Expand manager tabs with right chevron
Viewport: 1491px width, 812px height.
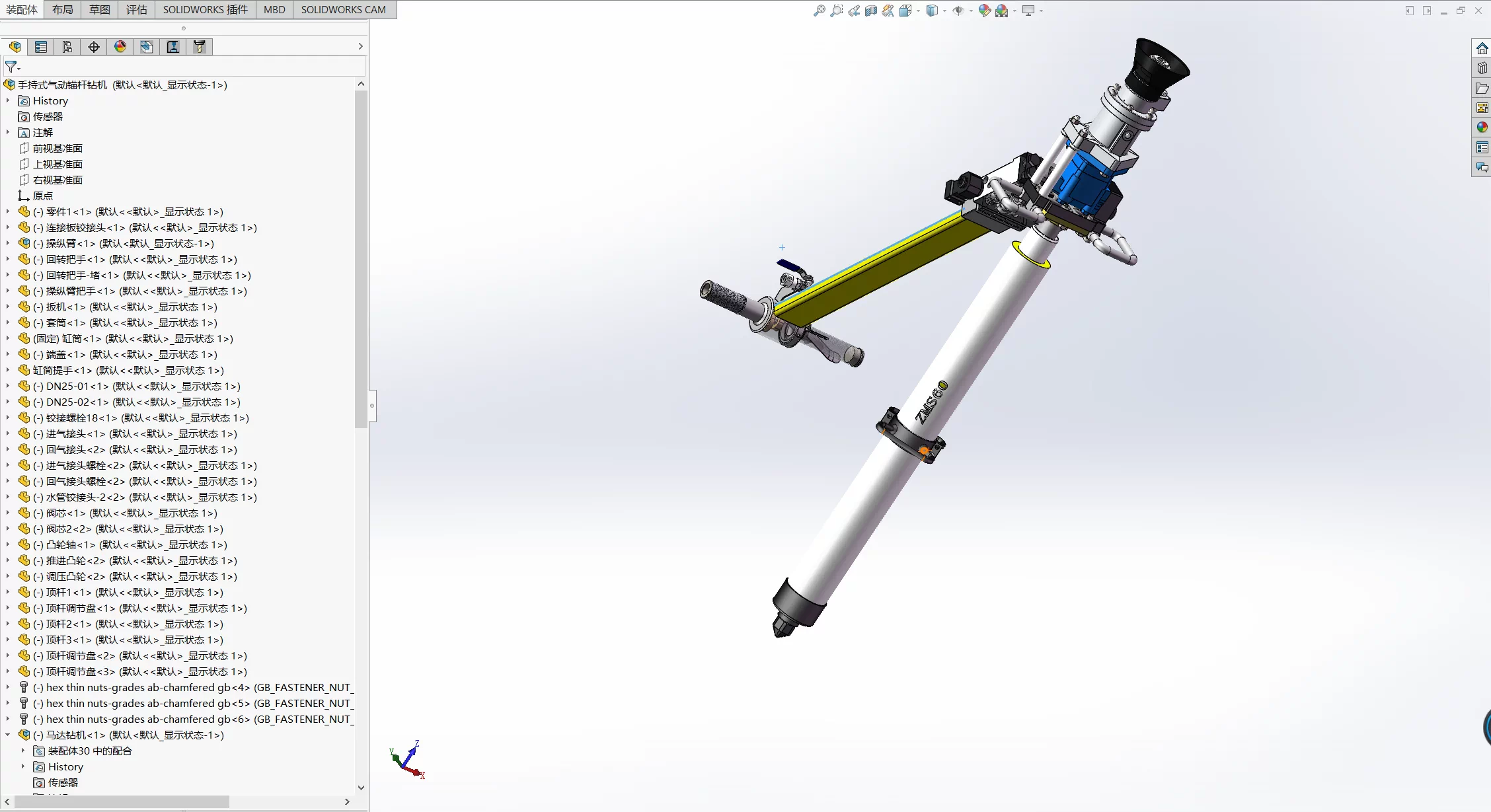(360, 46)
